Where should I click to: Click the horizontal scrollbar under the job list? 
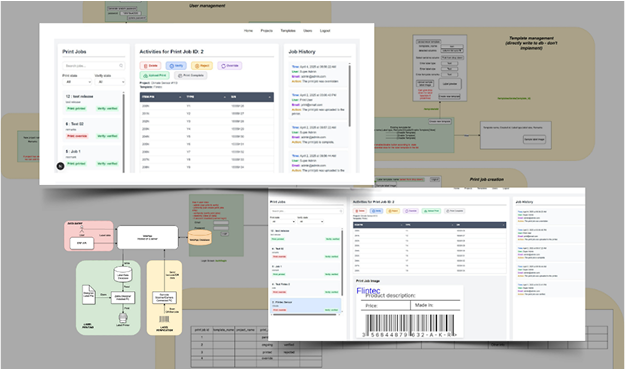[x=305, y=315]
